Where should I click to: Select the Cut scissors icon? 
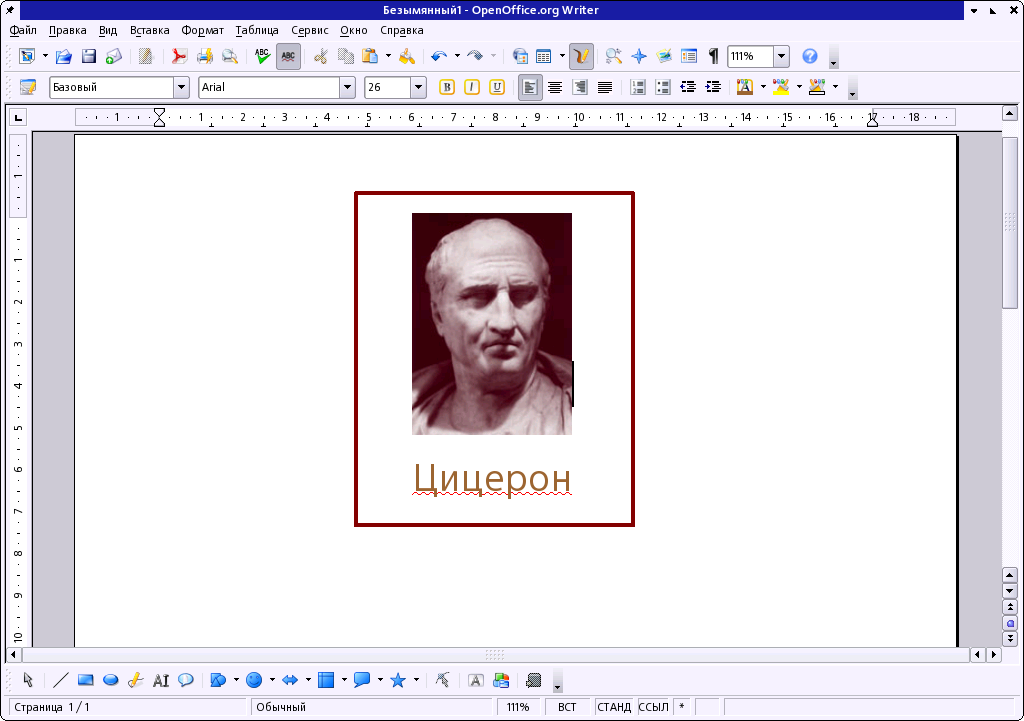320,56
